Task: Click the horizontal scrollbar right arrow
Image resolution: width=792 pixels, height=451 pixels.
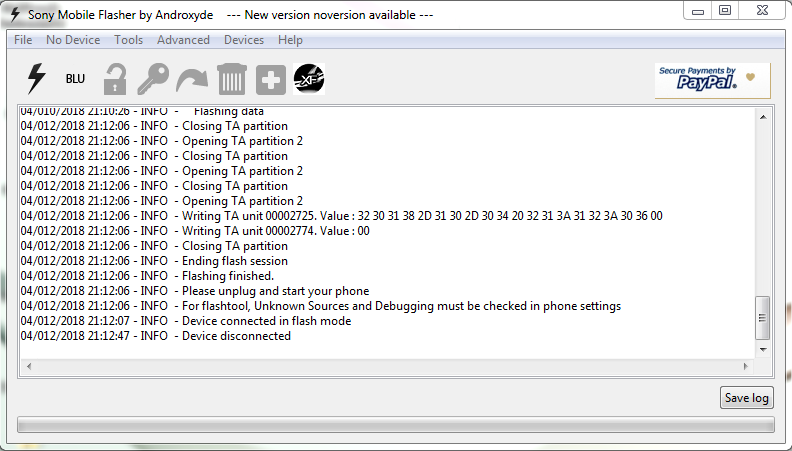Action: coord(746,366)
